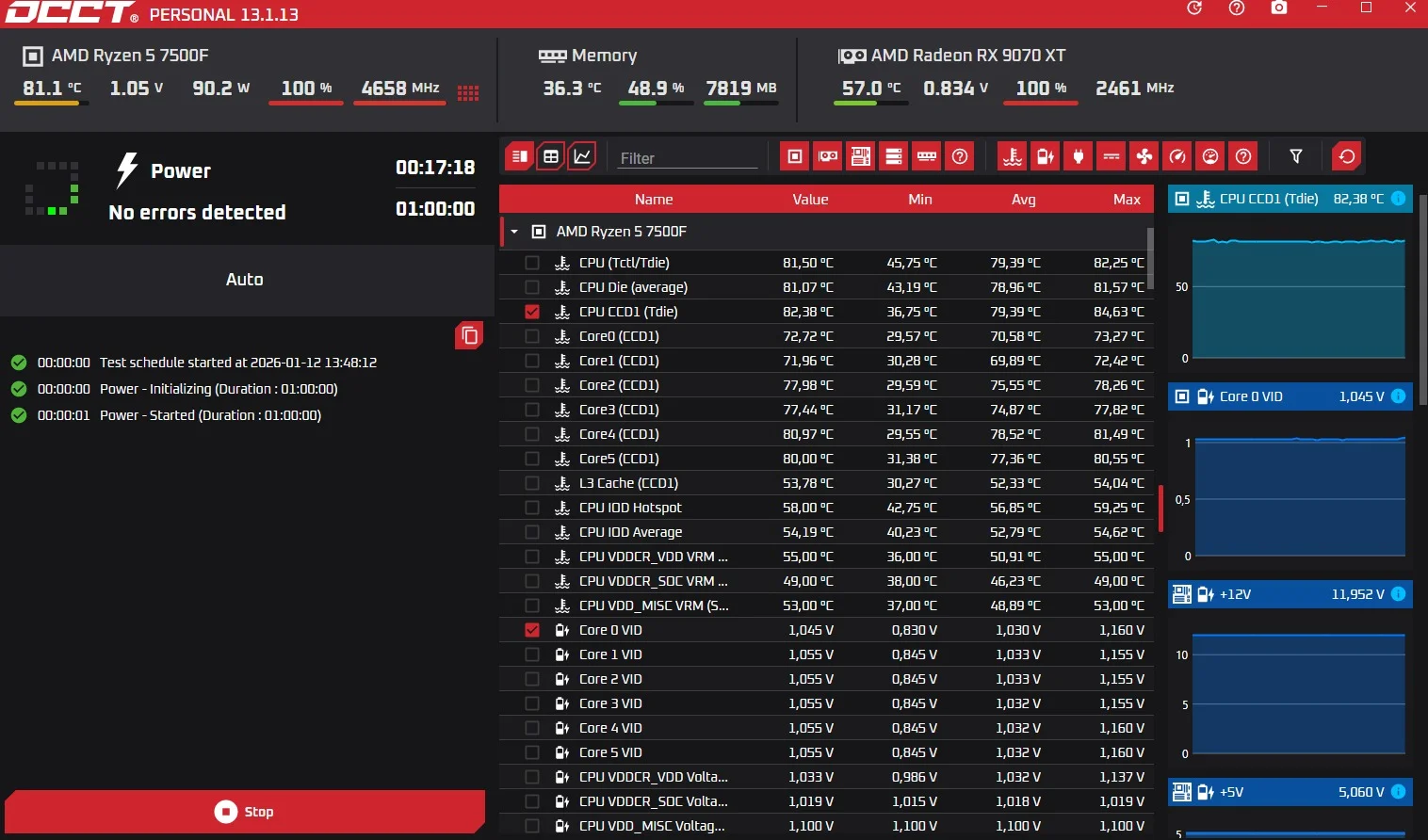Image resolution: width=1428 pixels, height=840 pixels.
Task: Filter by unknown hardware question mark icon
Action: click(x=960, y=156)
